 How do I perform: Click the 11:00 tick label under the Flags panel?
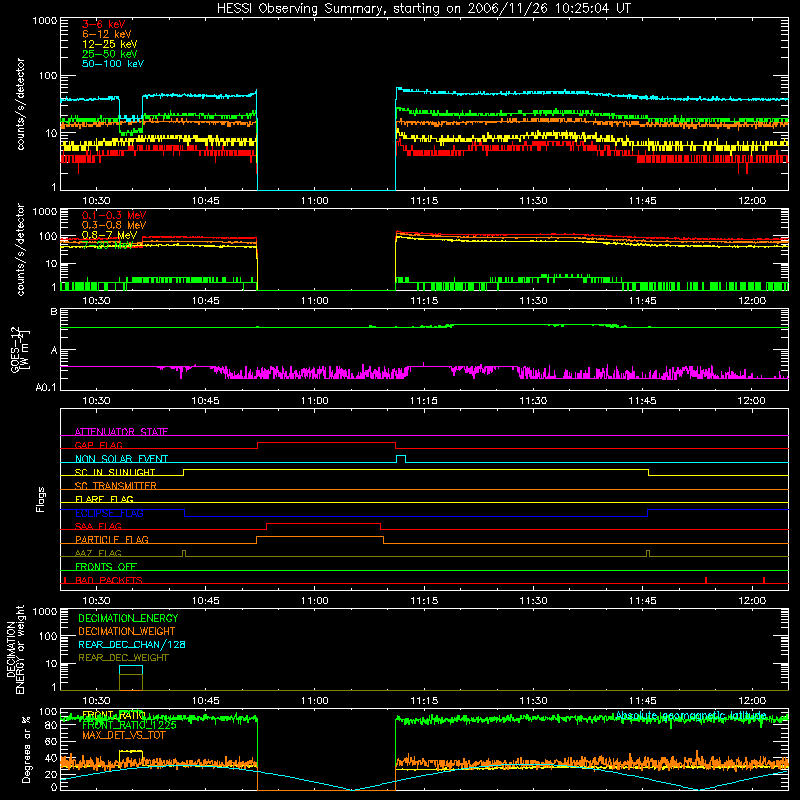(315, 601)
